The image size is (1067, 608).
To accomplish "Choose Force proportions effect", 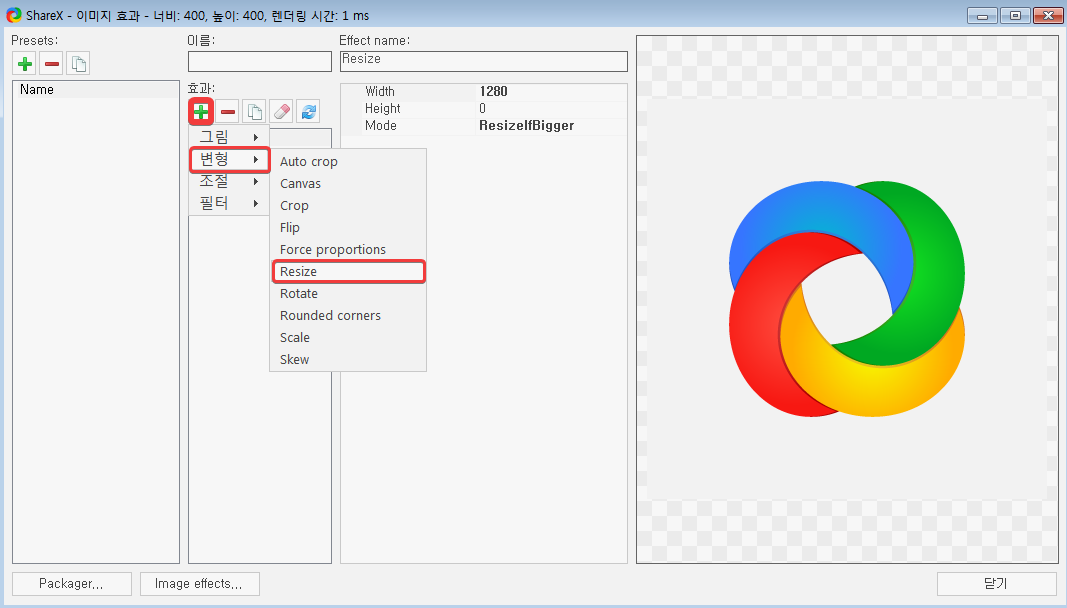I will coord(348,249).
